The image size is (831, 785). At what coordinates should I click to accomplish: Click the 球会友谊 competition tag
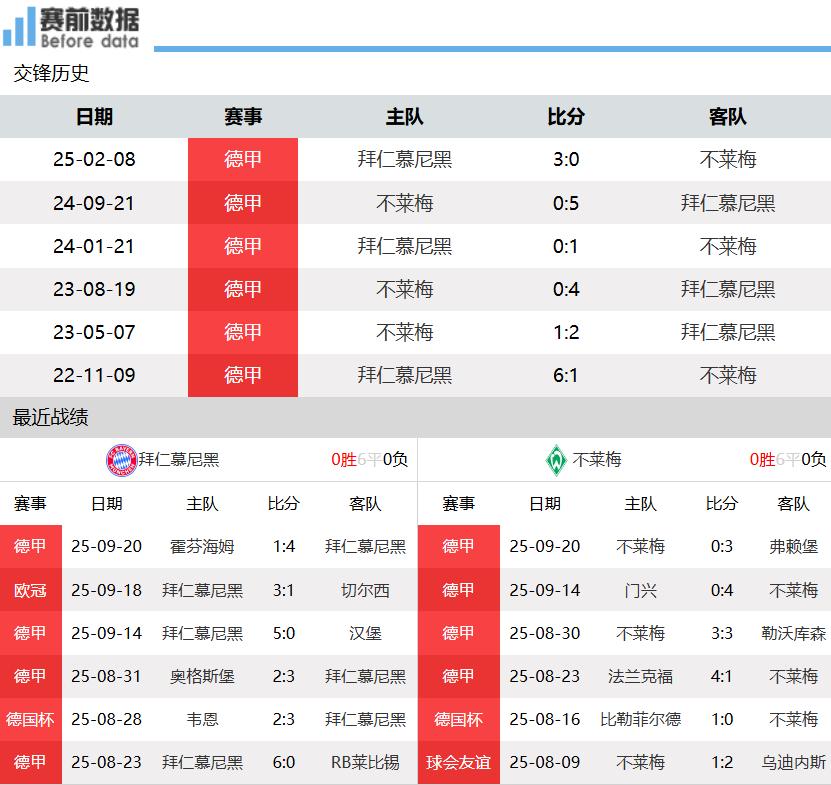458,762
